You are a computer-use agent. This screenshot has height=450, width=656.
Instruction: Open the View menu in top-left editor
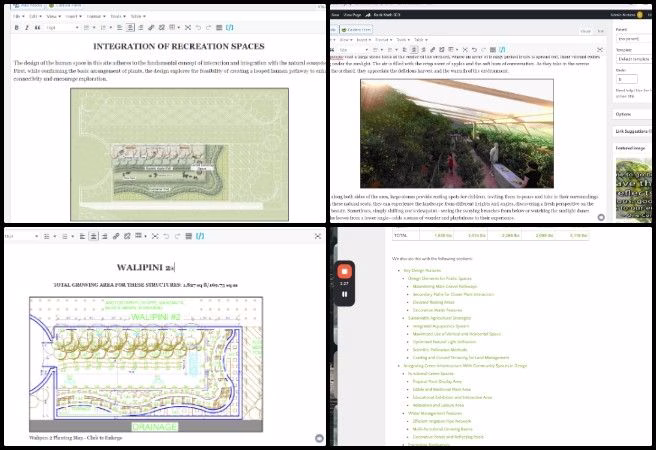point(53,16)
